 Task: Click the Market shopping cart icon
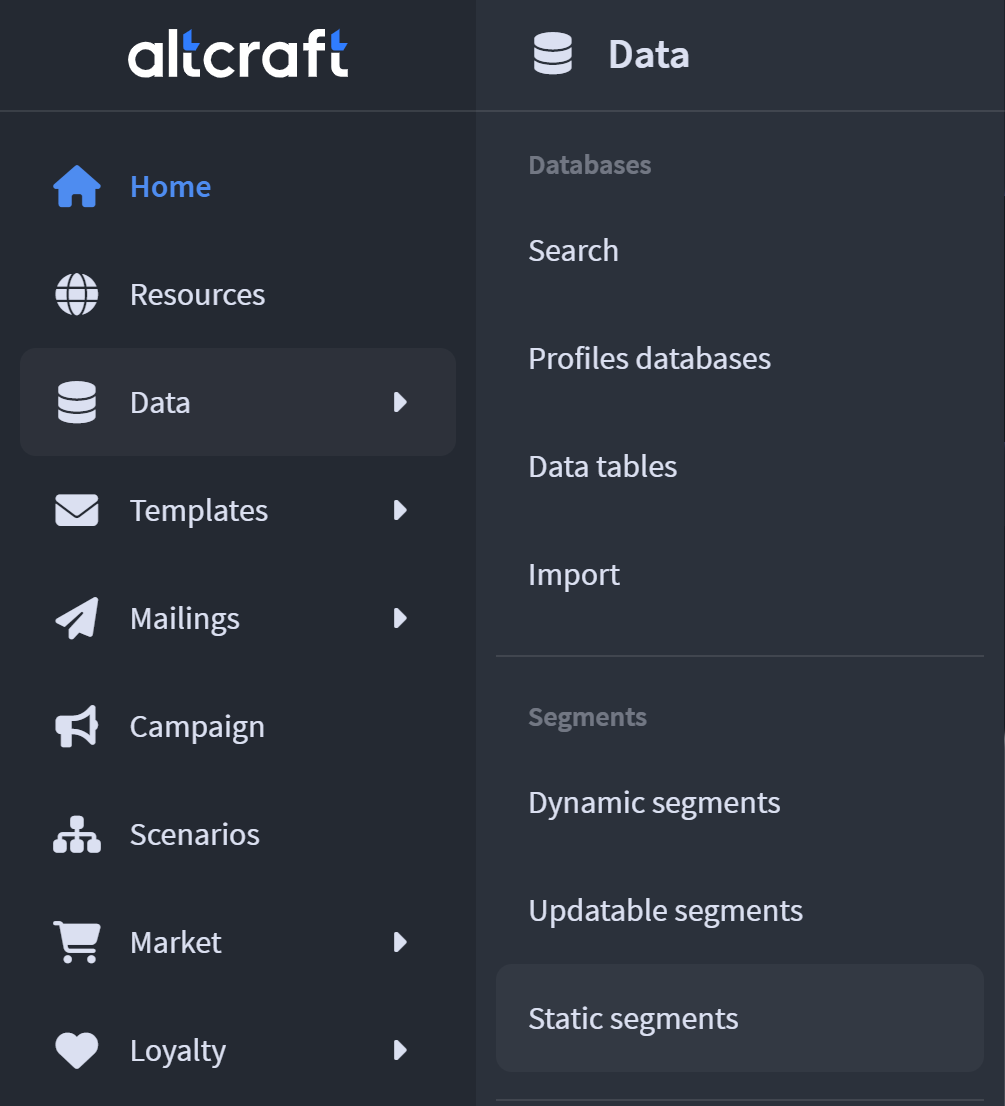coord(77,943)
